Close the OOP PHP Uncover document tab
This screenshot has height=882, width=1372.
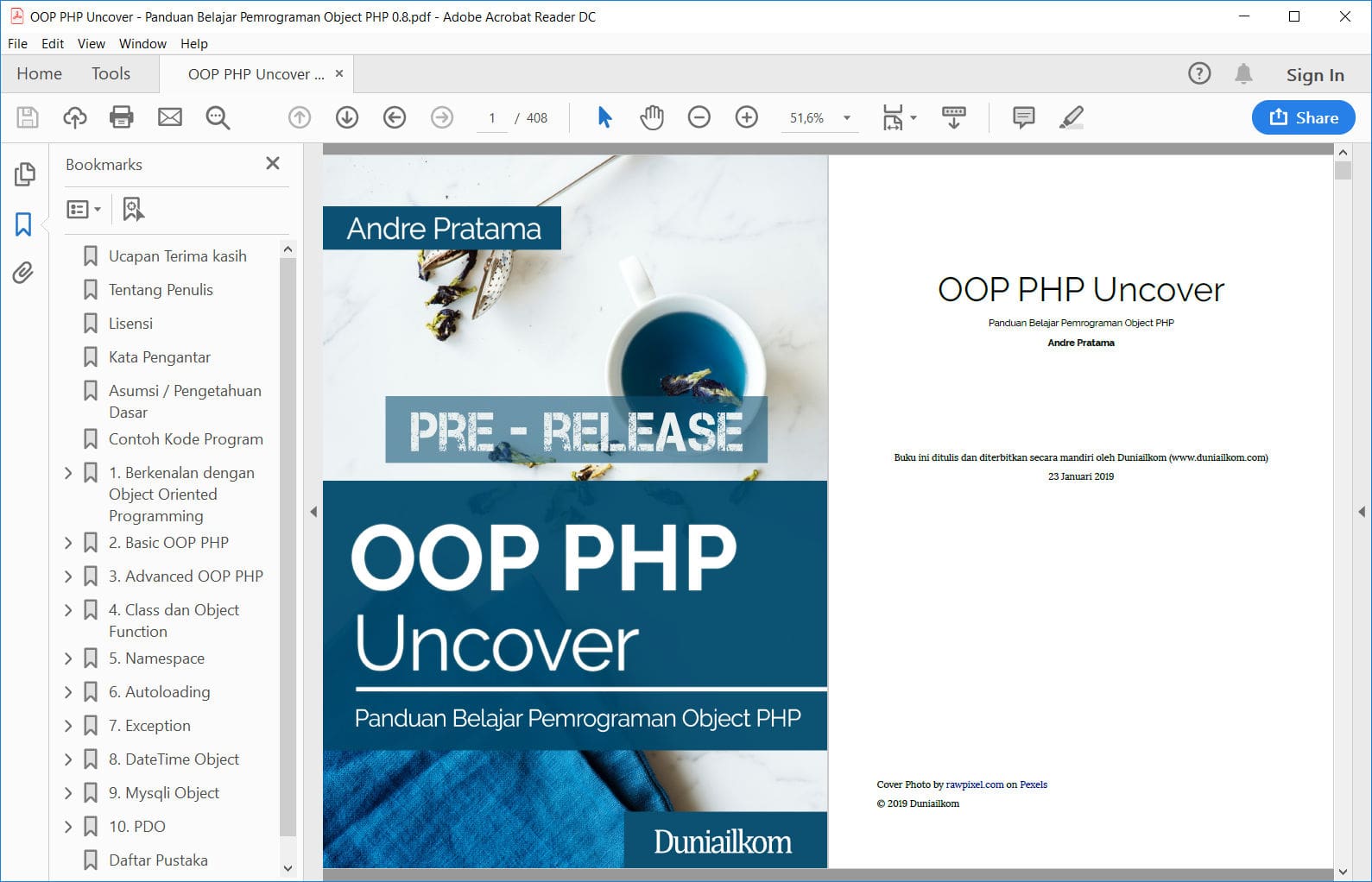tap(339, 73)
